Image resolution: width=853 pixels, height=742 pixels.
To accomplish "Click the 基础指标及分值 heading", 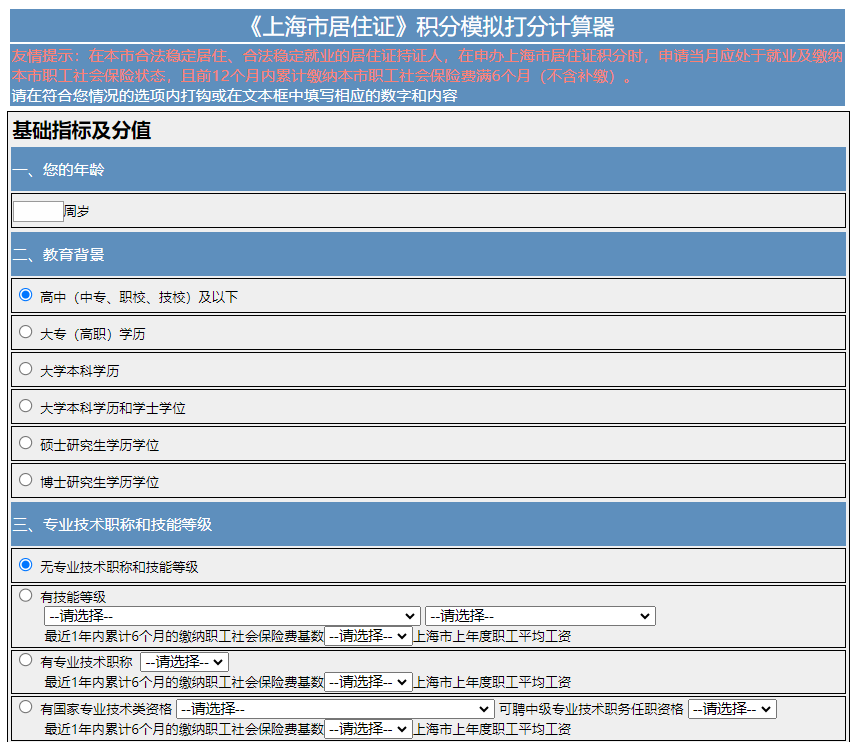I will (x=82, y=131).
